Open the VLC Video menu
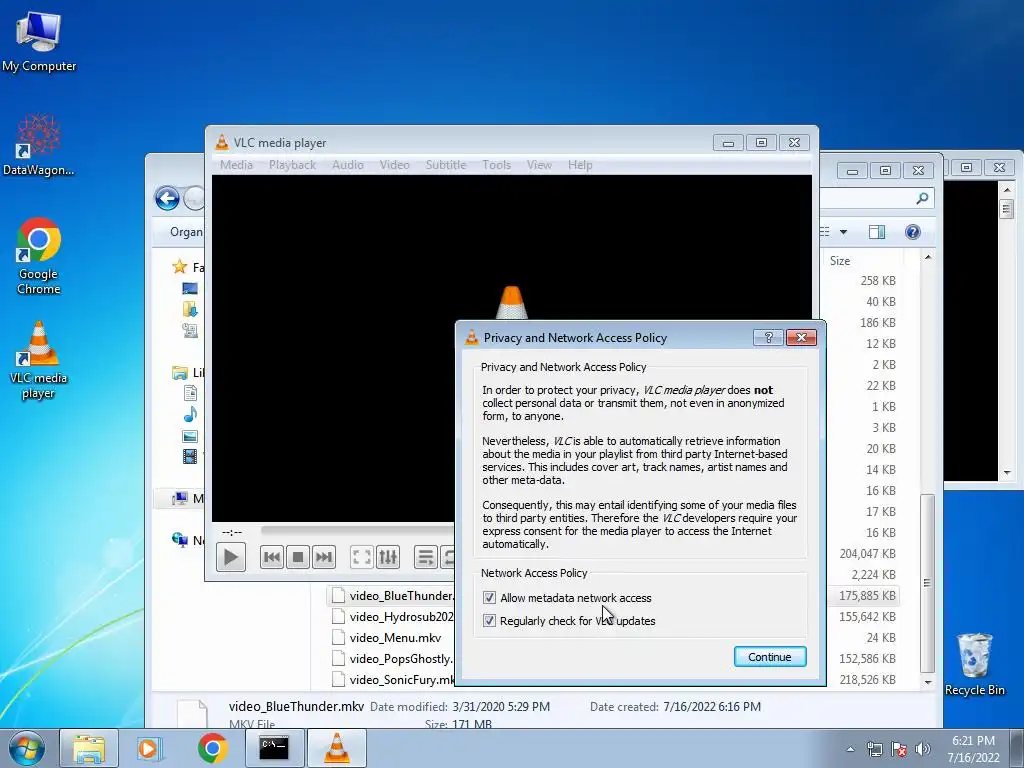1024x768 pixels. click(x=394, y=165)
